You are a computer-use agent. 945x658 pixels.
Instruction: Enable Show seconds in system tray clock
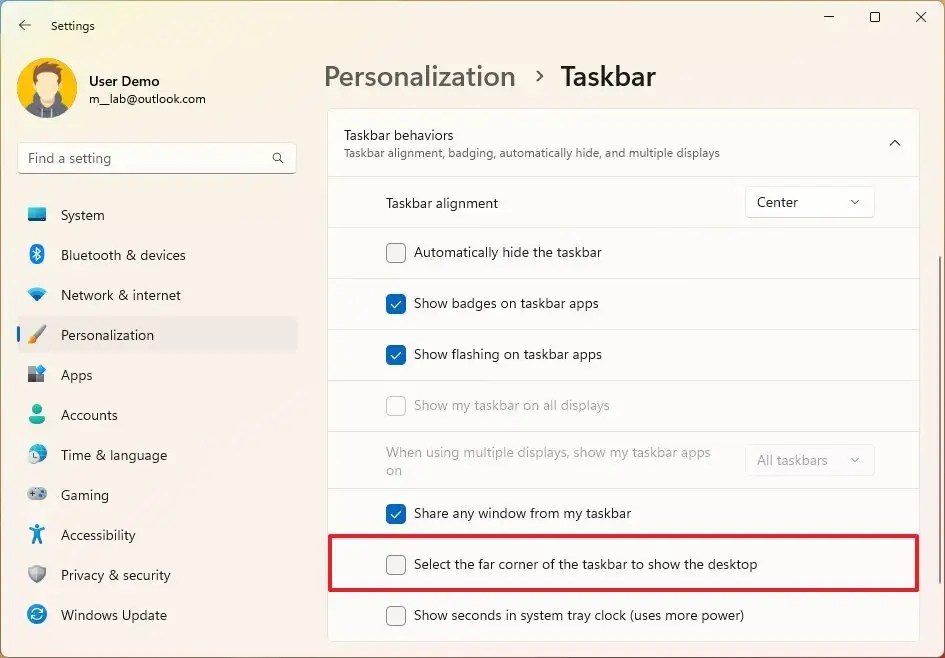(x=396, y=615)
